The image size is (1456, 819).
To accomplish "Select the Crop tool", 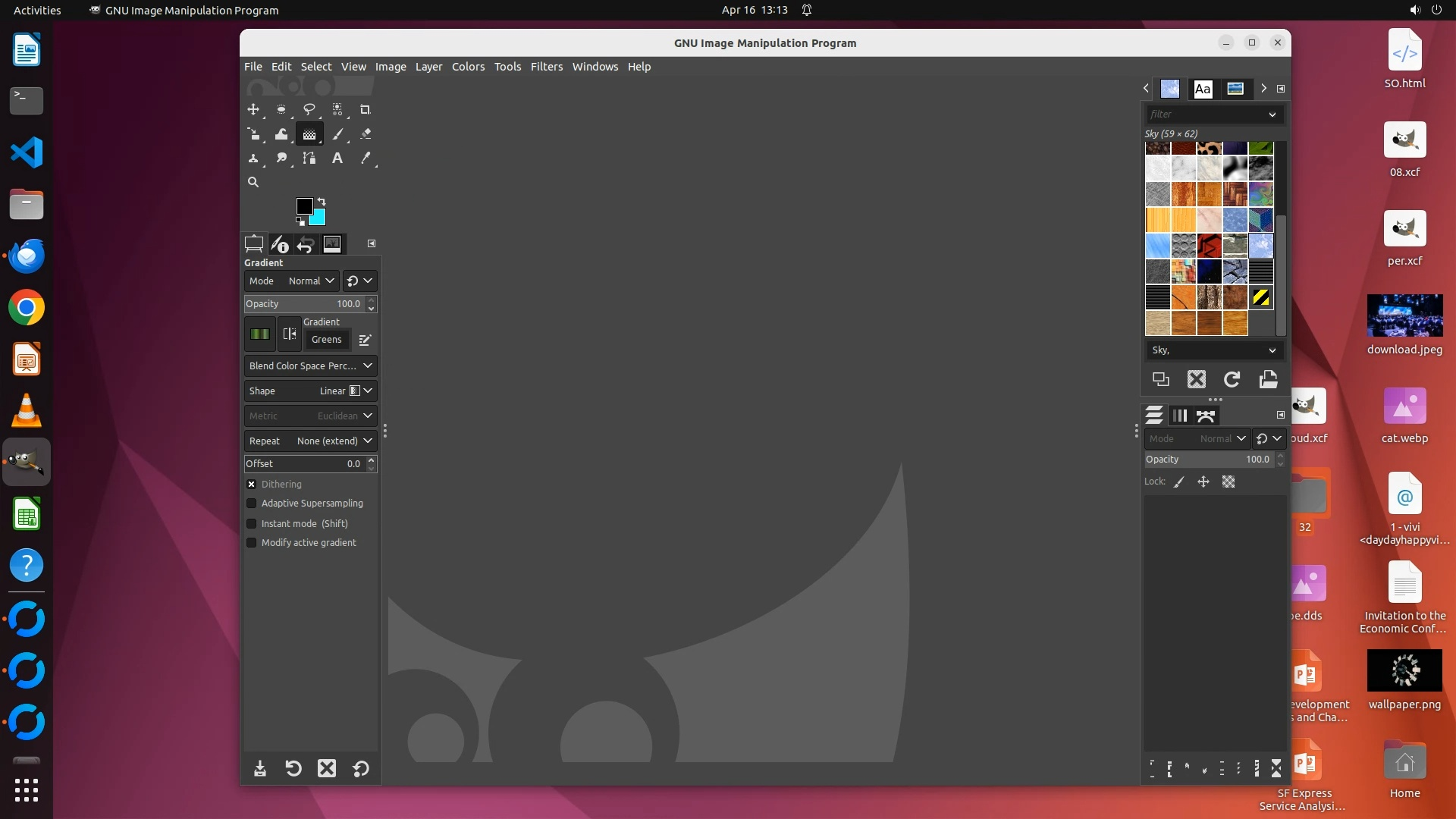I will pyautogui.click(x=365, y=110).
